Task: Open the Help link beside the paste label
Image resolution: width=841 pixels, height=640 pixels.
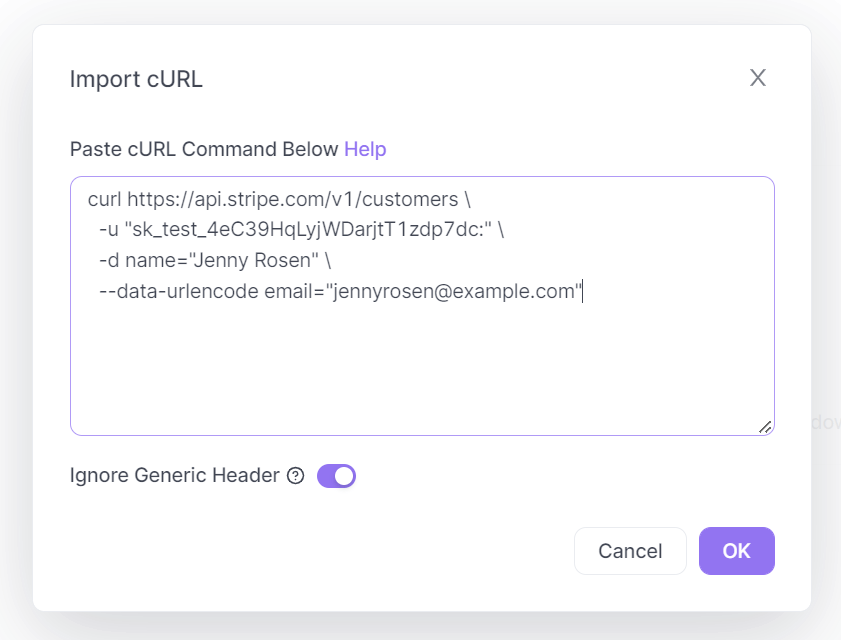Action: (364, 149)
